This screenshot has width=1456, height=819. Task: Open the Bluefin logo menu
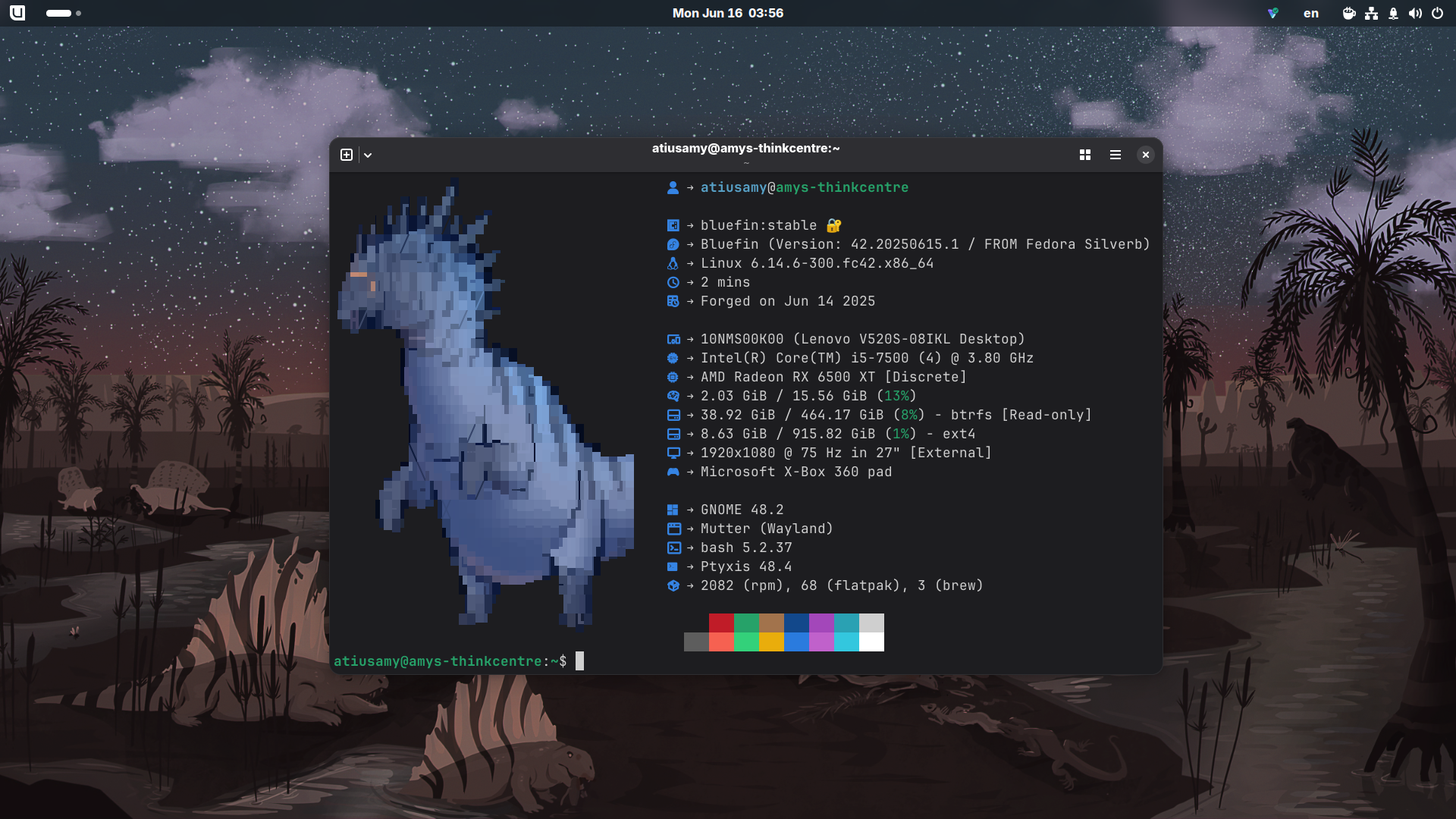click(x=17, y=13)
